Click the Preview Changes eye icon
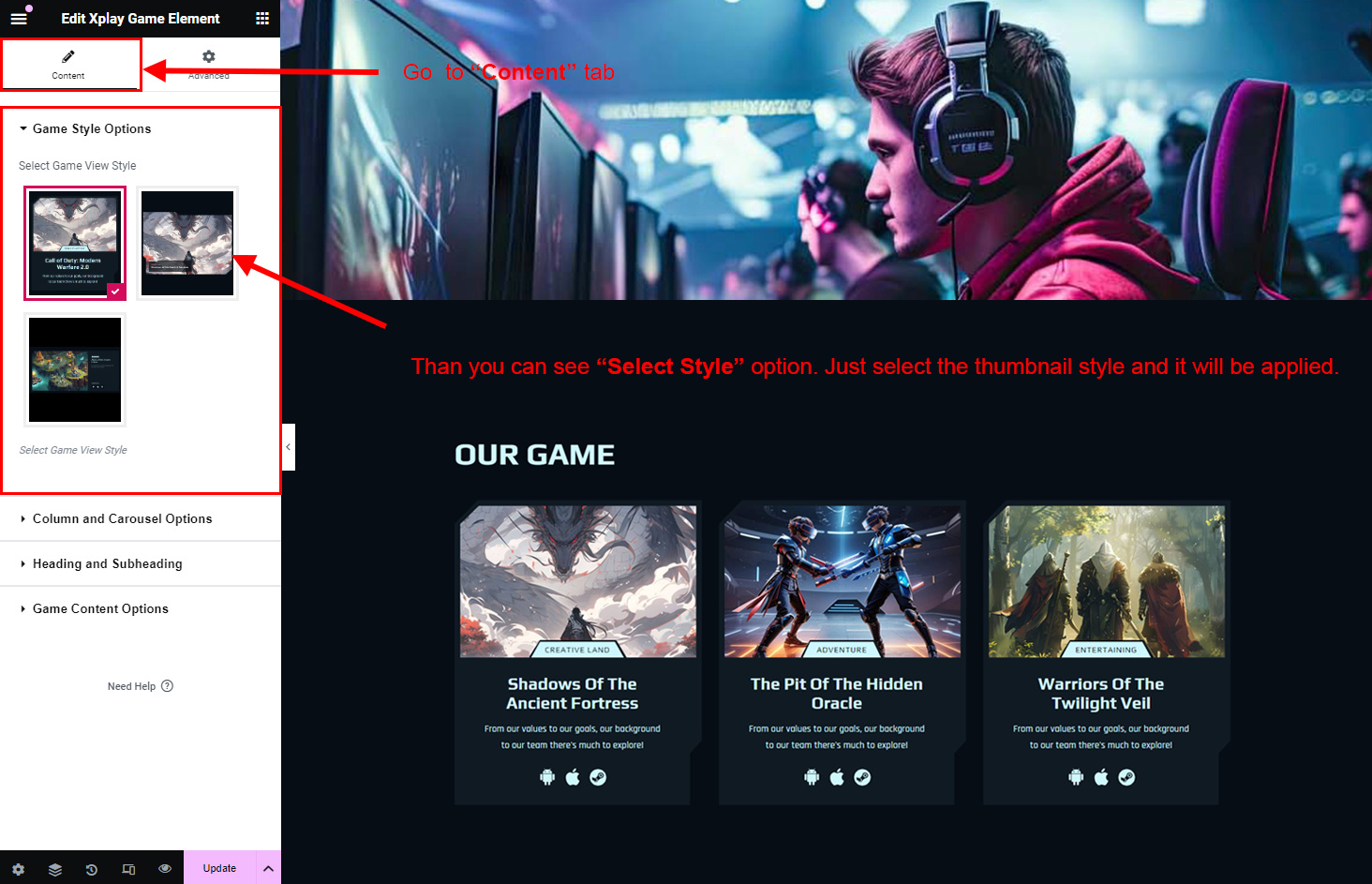 coord(165,869)
